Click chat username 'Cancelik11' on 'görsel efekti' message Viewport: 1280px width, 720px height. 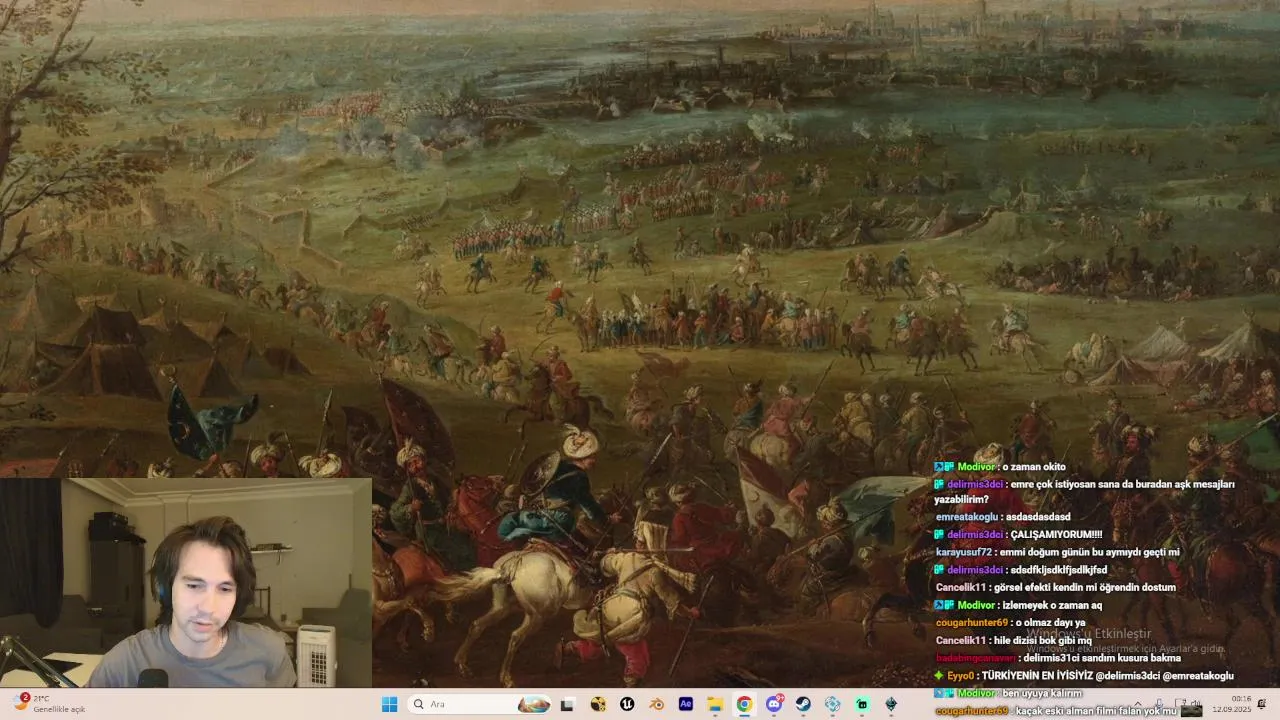[961, 588]
